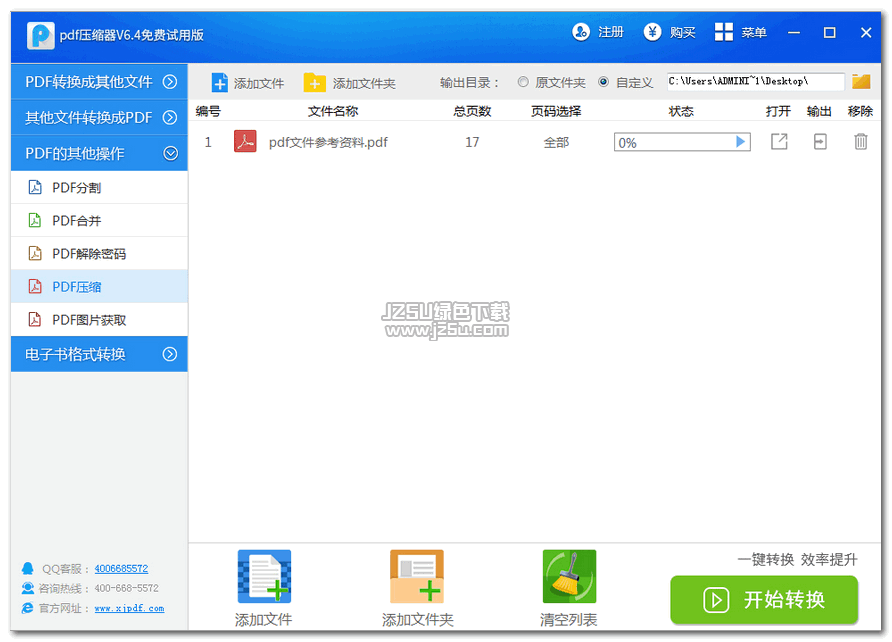Collapse the PDF的其他操作 section arrow
The height and width of the screenshot is (642, 892).
(x=171, y=154)
